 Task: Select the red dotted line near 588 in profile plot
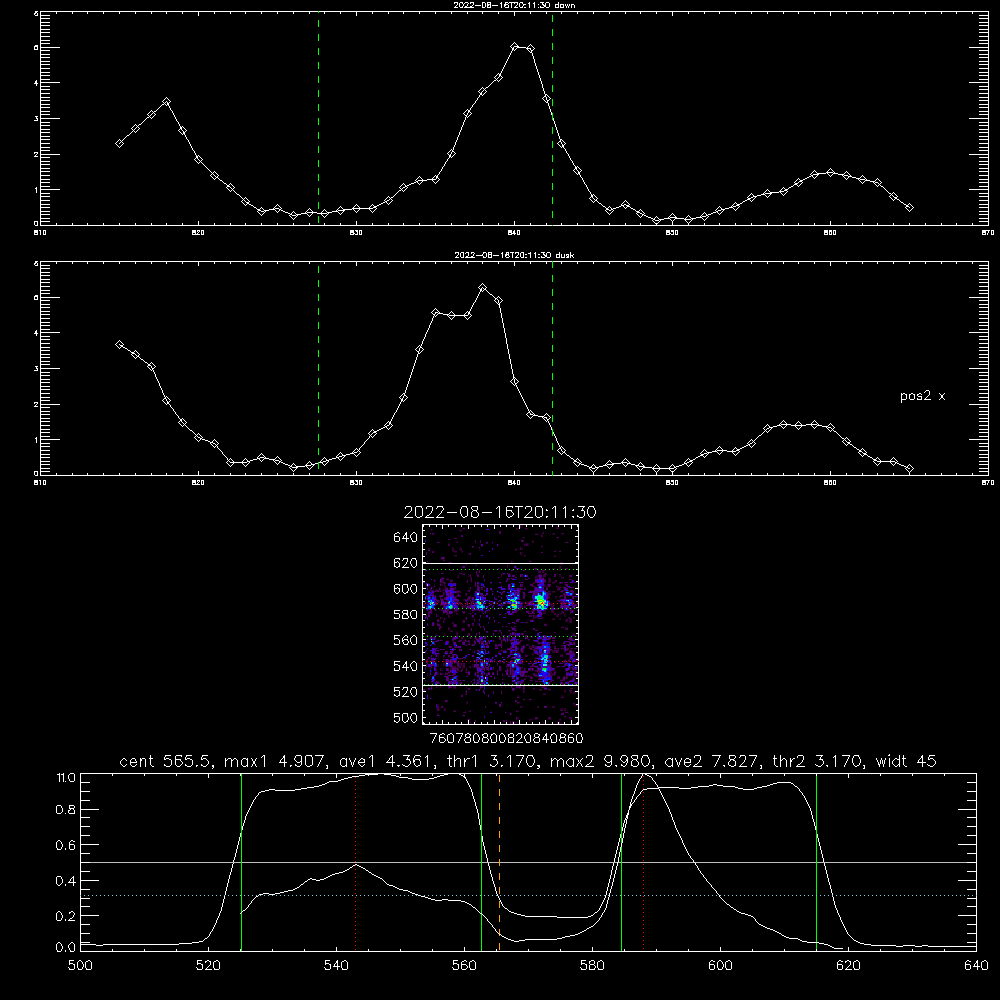(643, 862)
